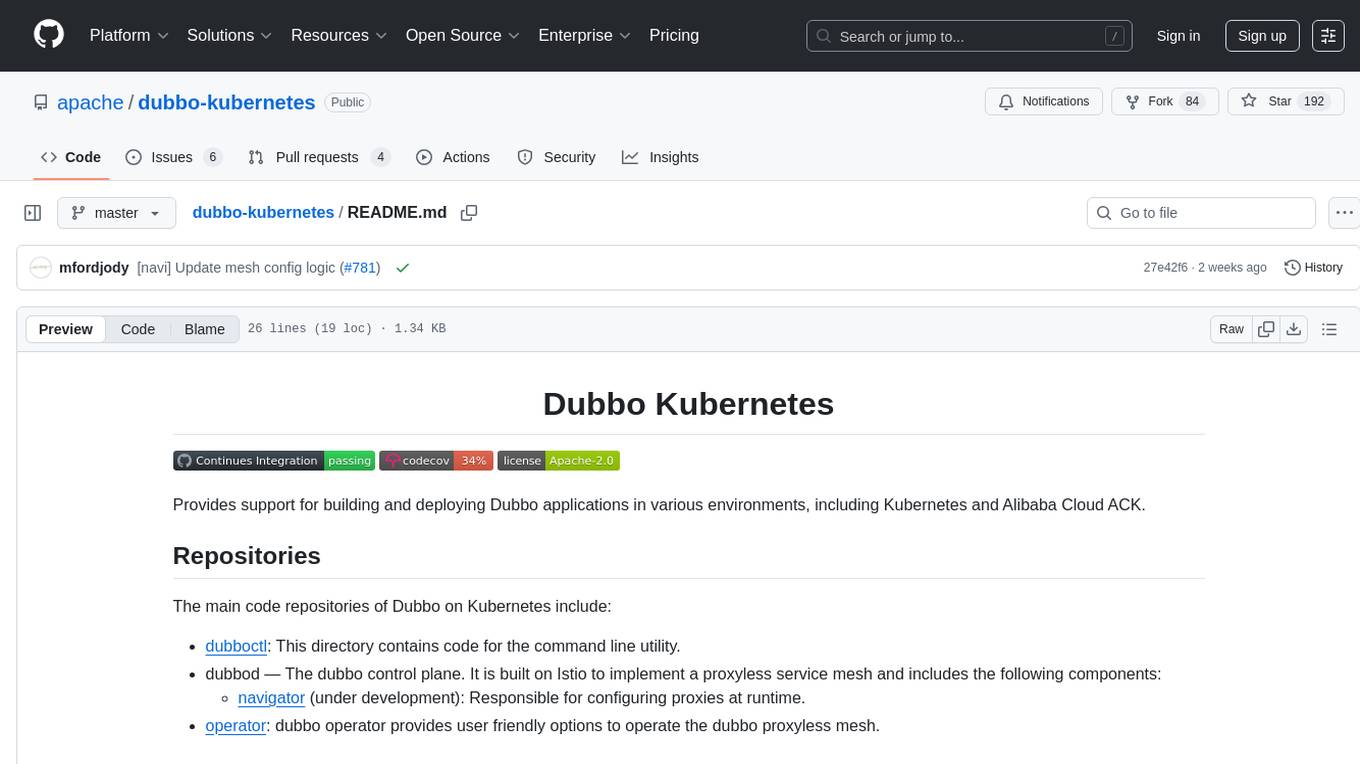This screenshot has height=764, width=1360.
Task: Open the codecov 34% badge
Action: tap(436, 460)
